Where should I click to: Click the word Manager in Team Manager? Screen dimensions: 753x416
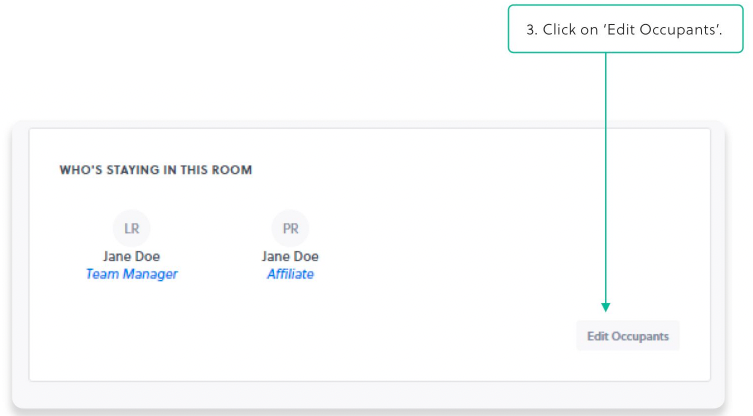150,274
